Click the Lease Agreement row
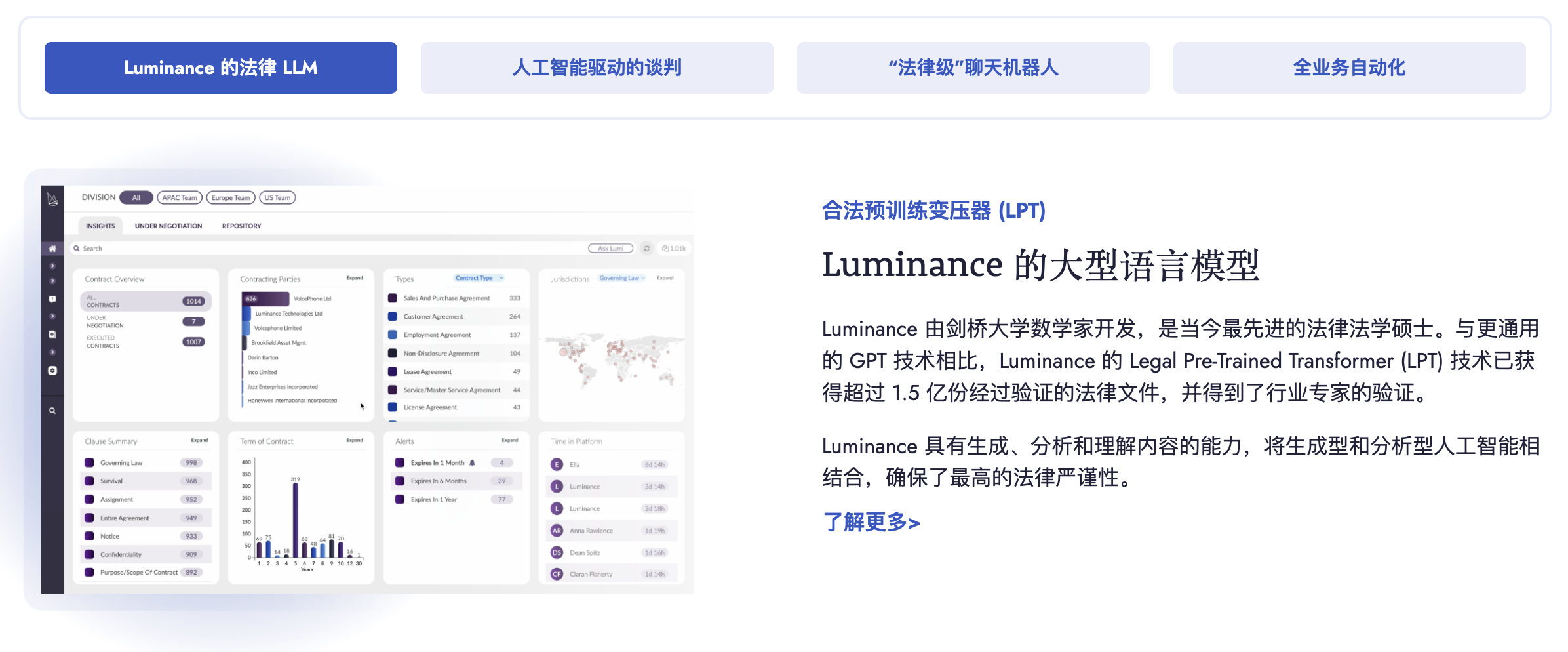 [x=455, y=371]
